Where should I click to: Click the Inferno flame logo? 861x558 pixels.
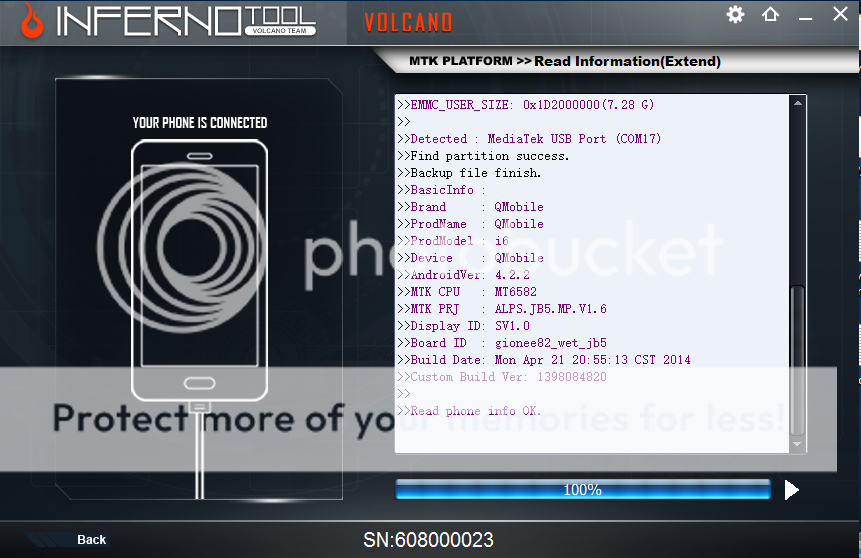[32, 20]
